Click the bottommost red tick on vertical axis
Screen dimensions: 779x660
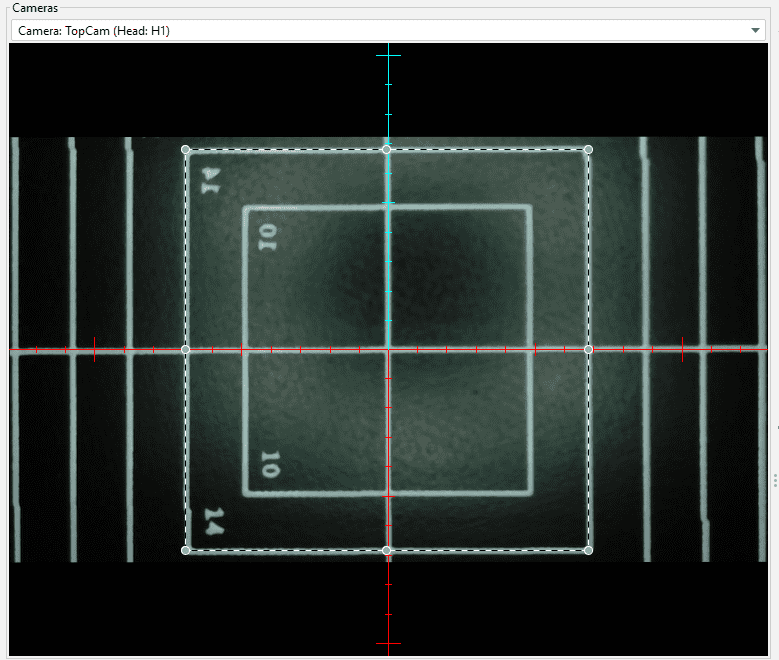(388, 643)
